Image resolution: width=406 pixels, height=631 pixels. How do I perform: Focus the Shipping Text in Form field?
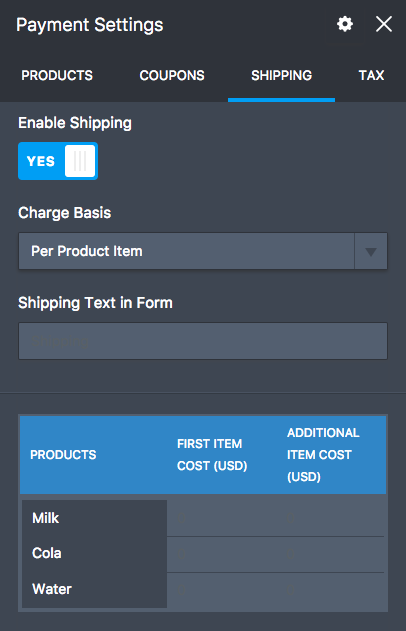click(203, 341)
